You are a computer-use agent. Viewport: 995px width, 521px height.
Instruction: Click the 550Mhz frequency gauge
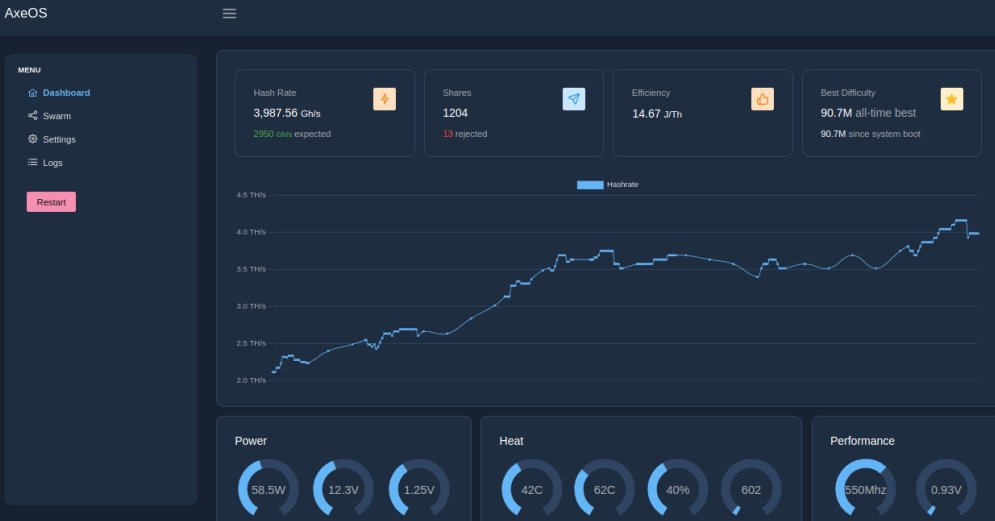(866, 489)
